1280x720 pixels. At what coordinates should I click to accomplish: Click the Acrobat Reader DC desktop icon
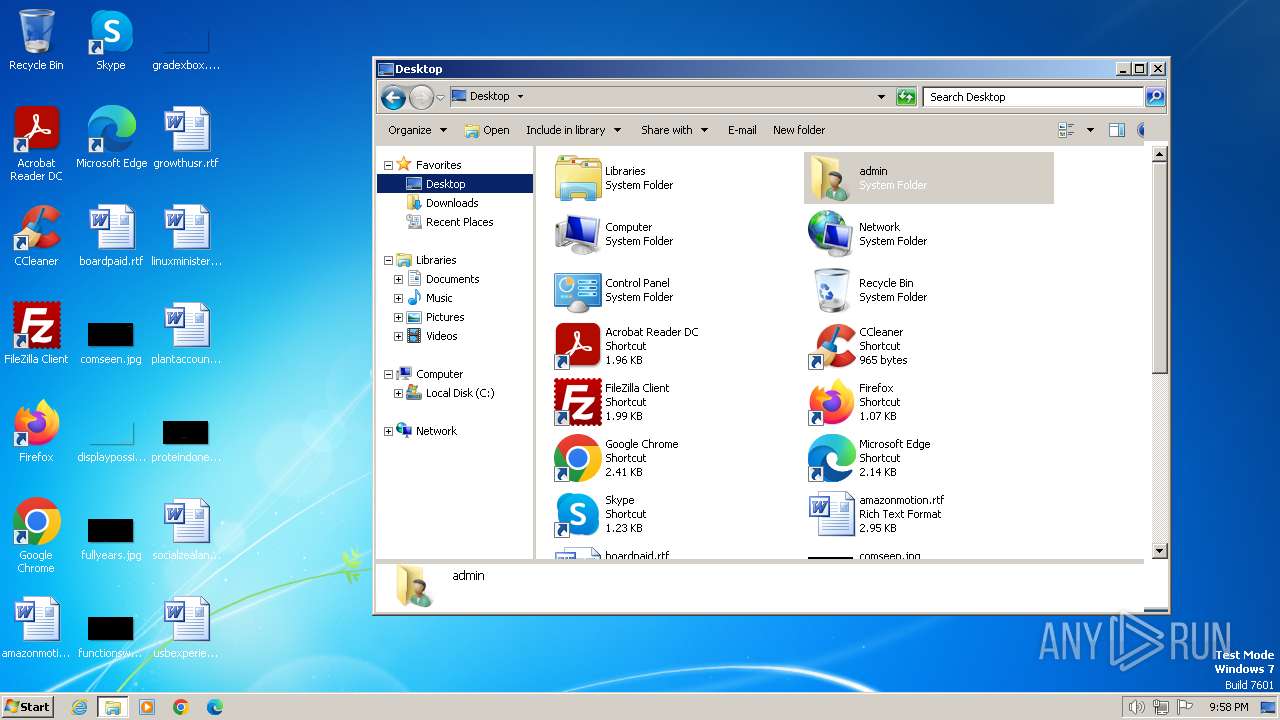(36, 143)
